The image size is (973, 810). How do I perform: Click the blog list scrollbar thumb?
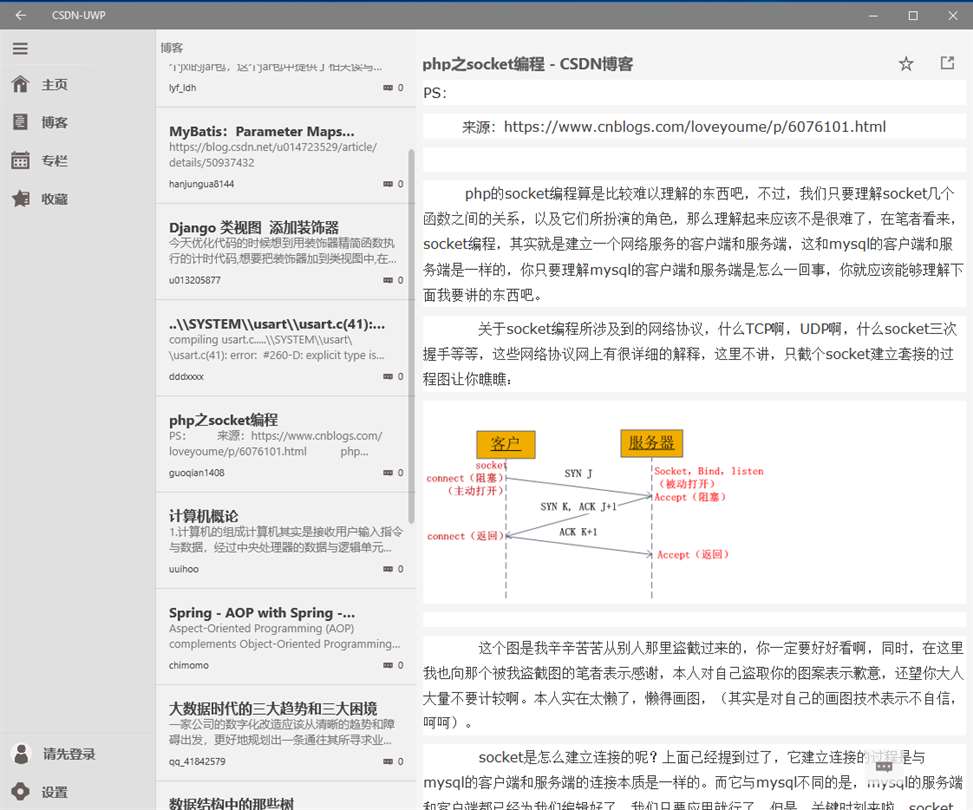[x=411, y=335]
